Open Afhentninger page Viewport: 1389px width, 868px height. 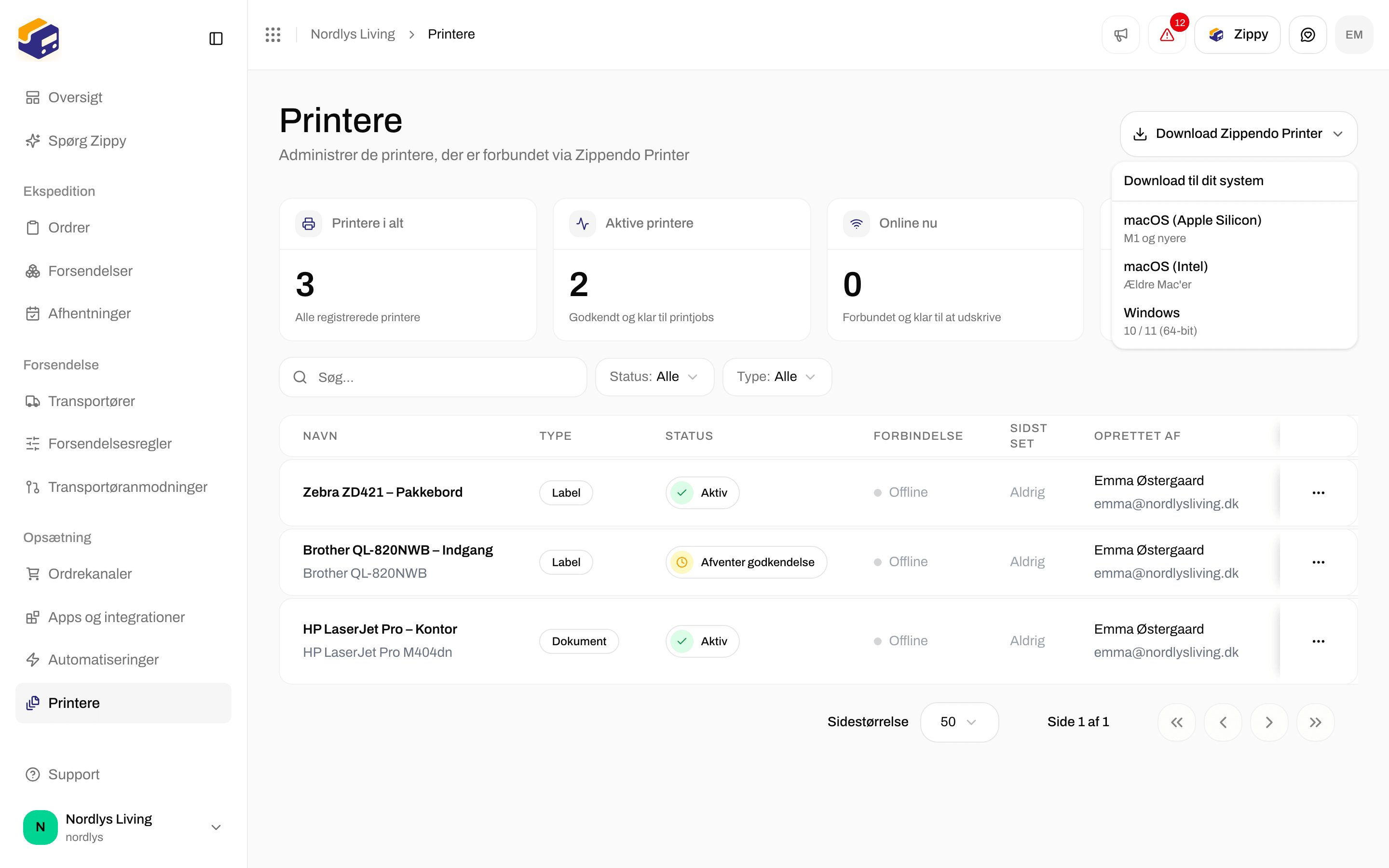[123, 313]
